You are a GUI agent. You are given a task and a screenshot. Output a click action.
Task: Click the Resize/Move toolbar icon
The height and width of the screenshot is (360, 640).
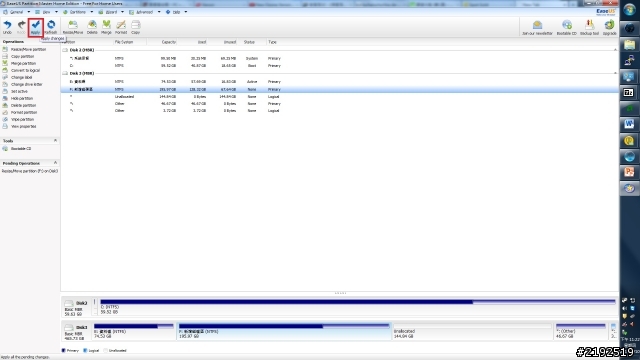coord(73,27)
